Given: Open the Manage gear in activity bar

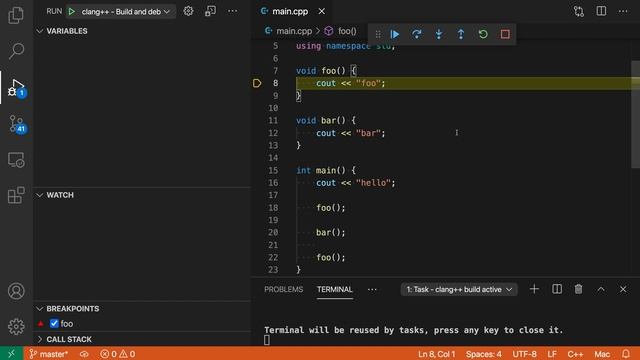Looking at the screenshot, I should tap(16, 327).
